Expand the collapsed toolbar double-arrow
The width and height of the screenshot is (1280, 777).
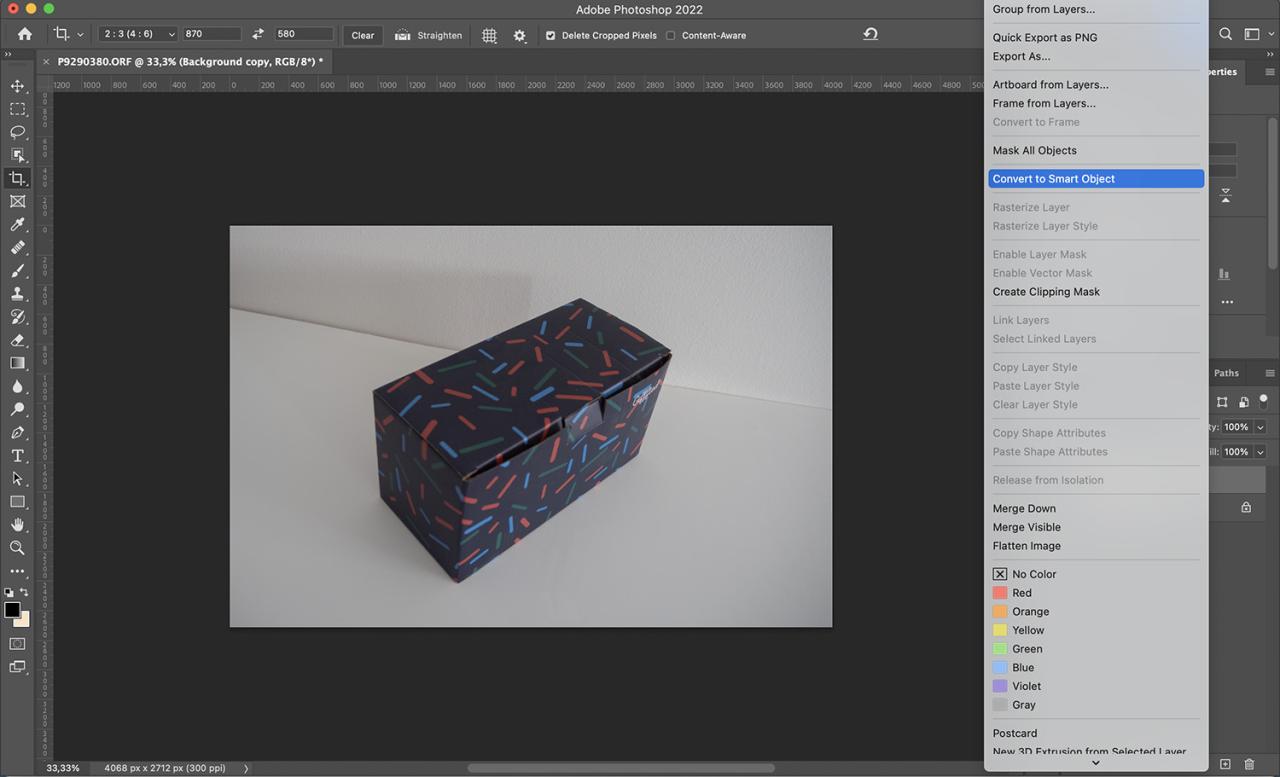(8, 54)
